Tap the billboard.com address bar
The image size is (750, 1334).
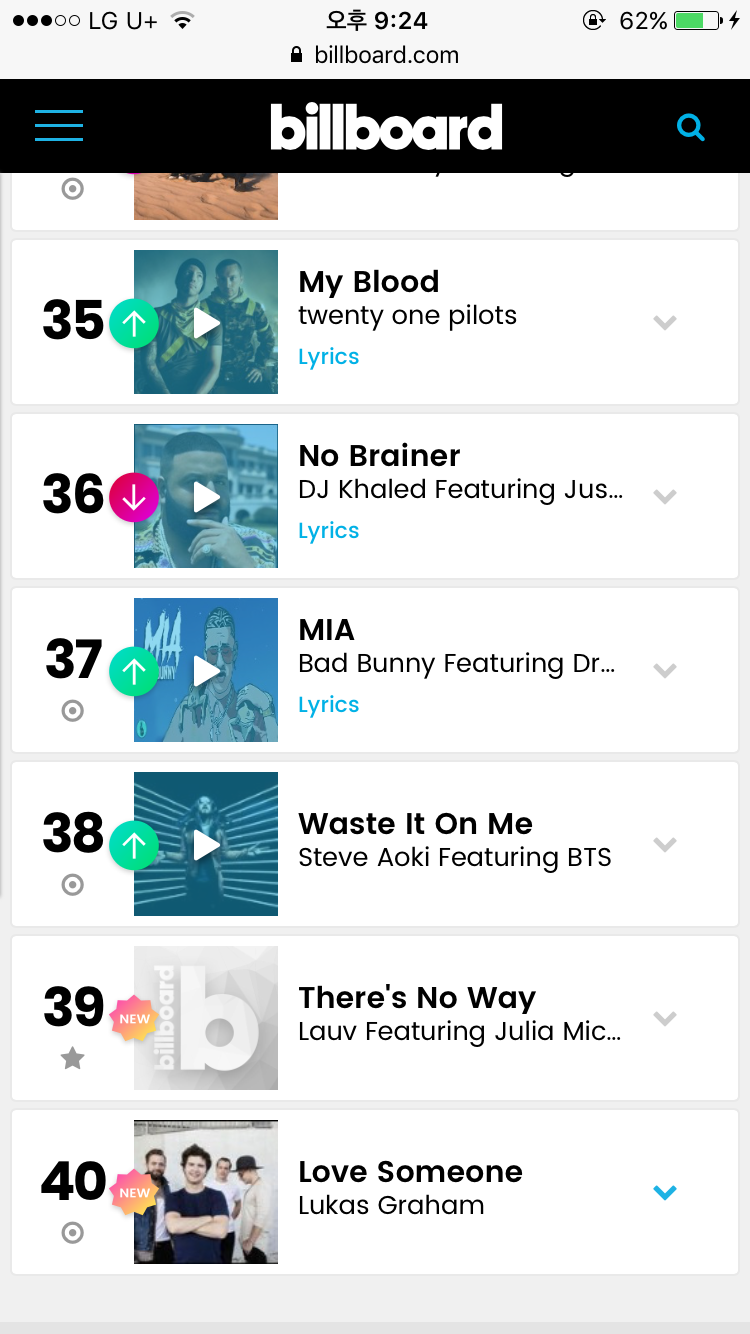click(376, 56)
